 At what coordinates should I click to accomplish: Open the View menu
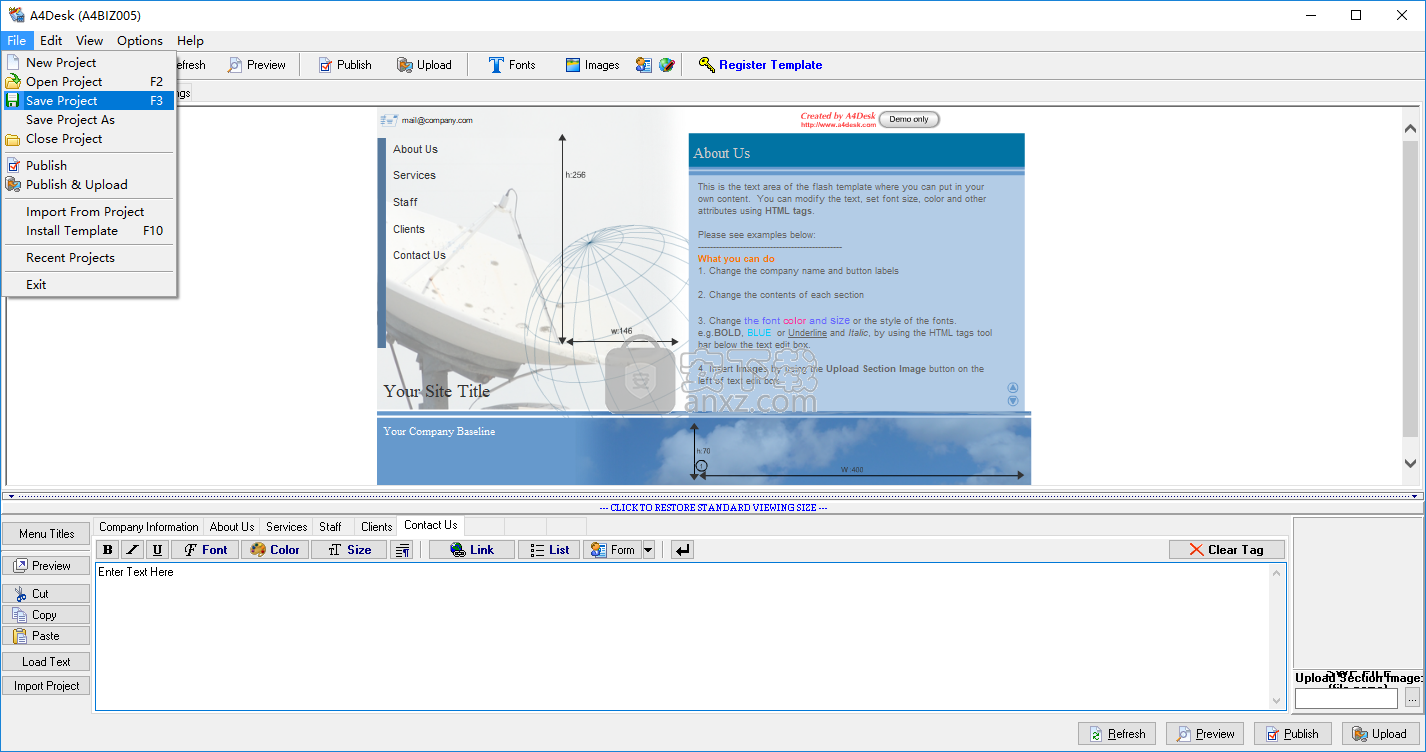point(90,41)
